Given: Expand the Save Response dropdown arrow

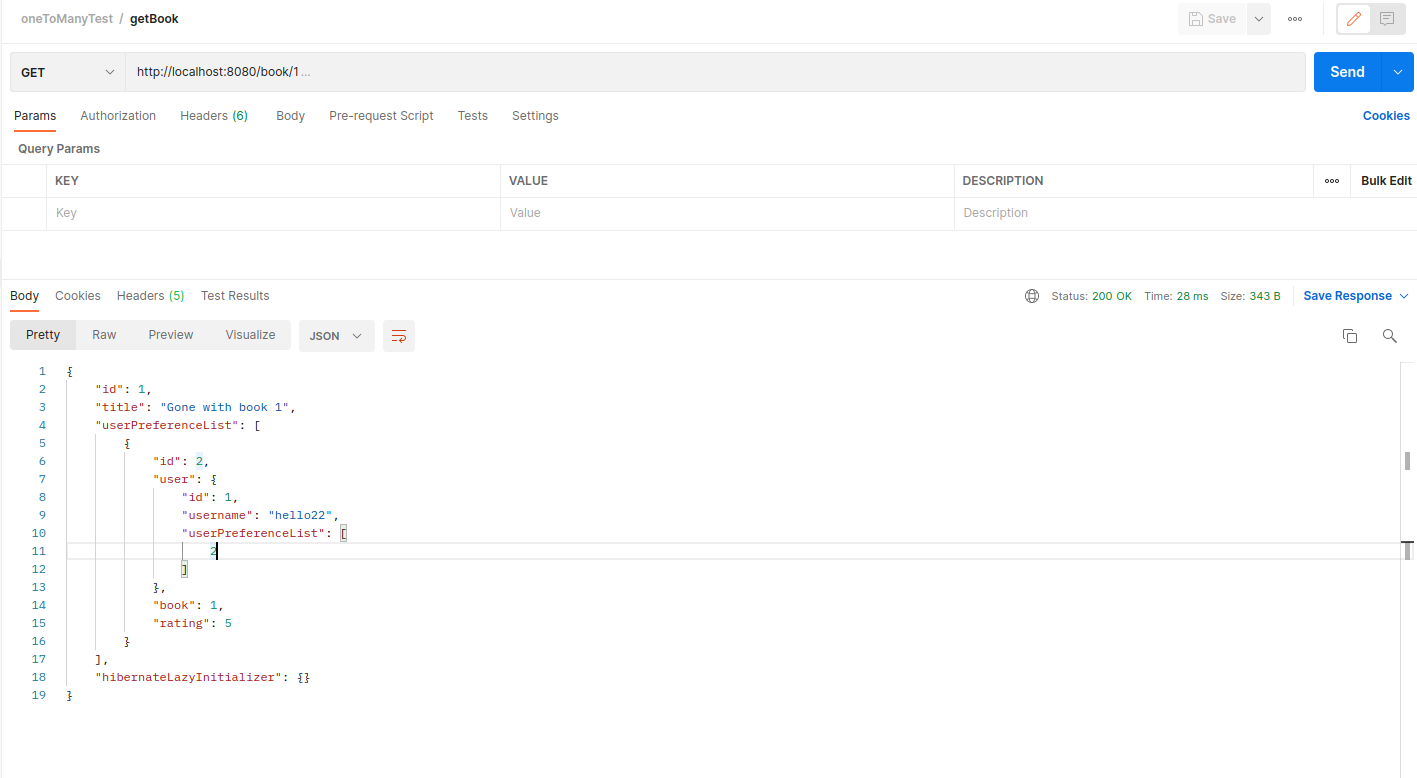Looking at the screenshot, I should [1404, 296].
